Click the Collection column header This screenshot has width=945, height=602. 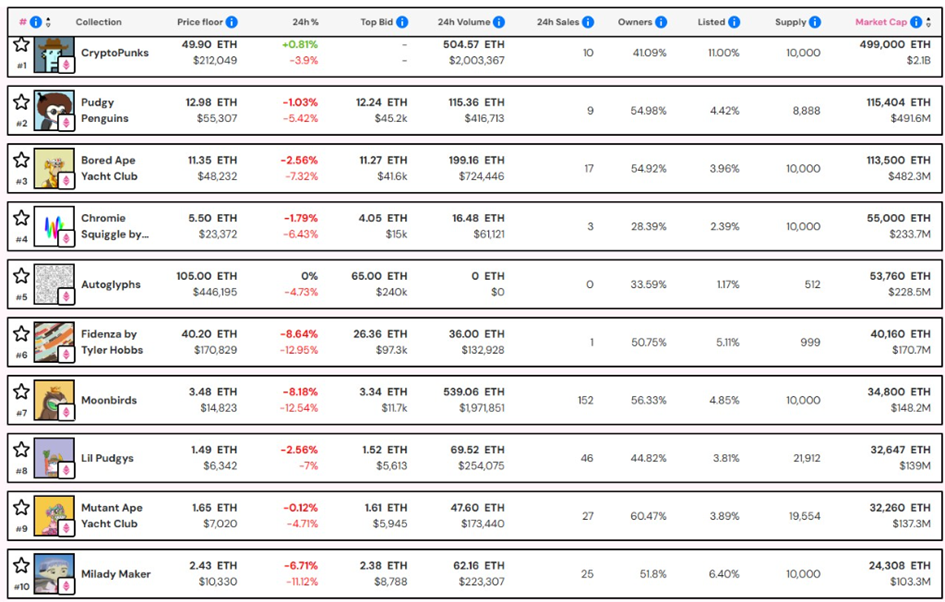click(x=98, y=22)
